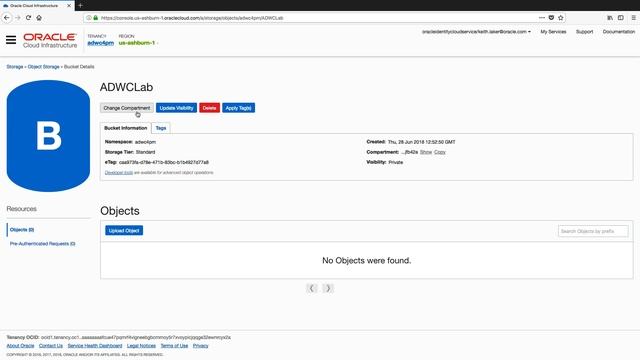Reload the page with the refresh icon

(x=28, y=18)
